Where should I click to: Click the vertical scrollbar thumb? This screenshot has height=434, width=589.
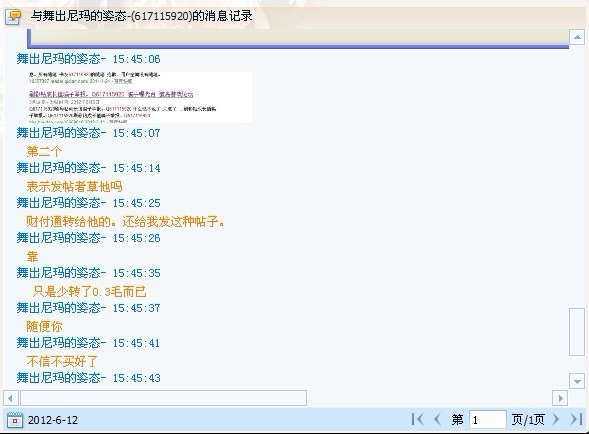(x=577, y=331)
